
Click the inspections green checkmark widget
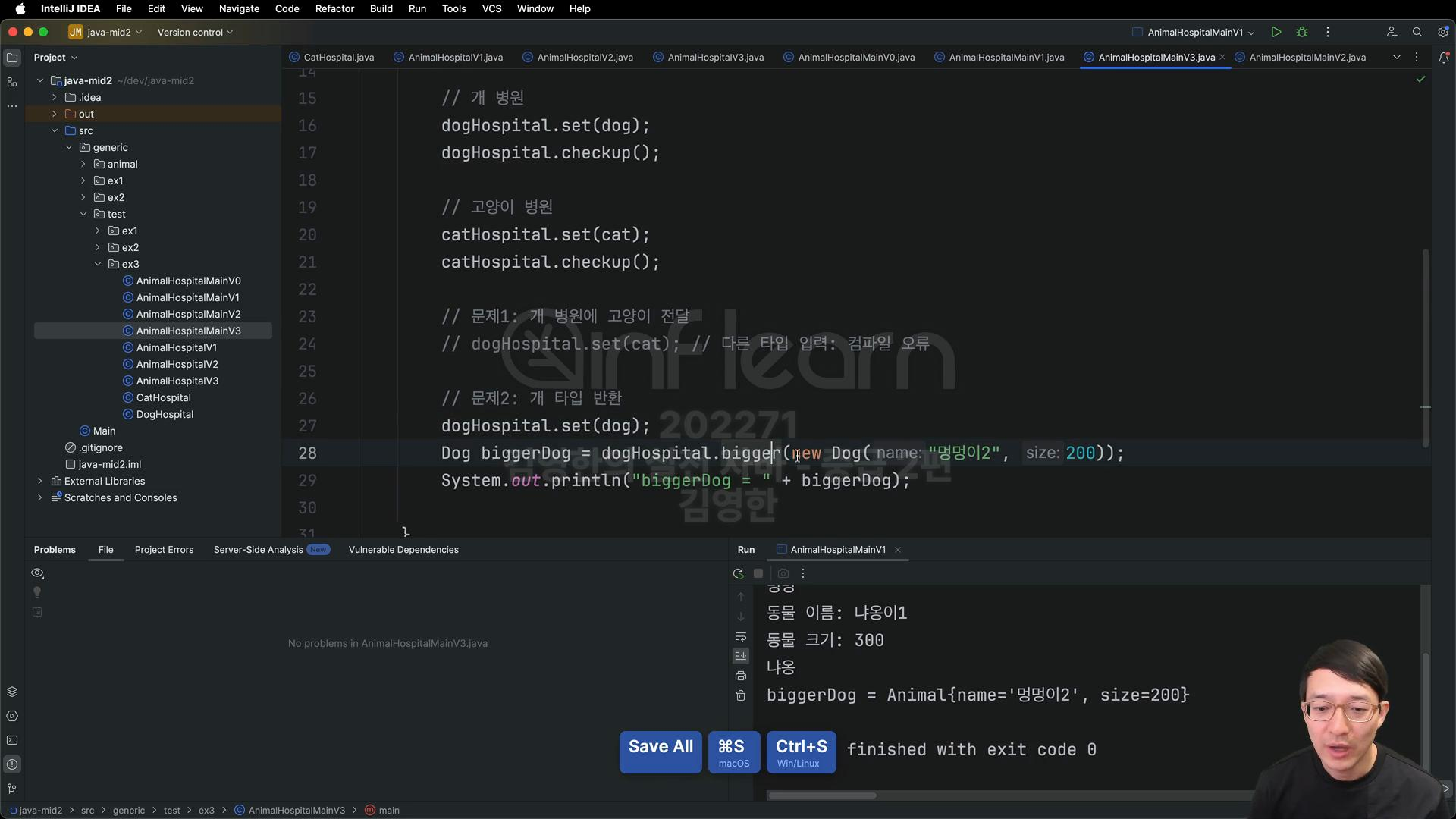pos(1420,80)
